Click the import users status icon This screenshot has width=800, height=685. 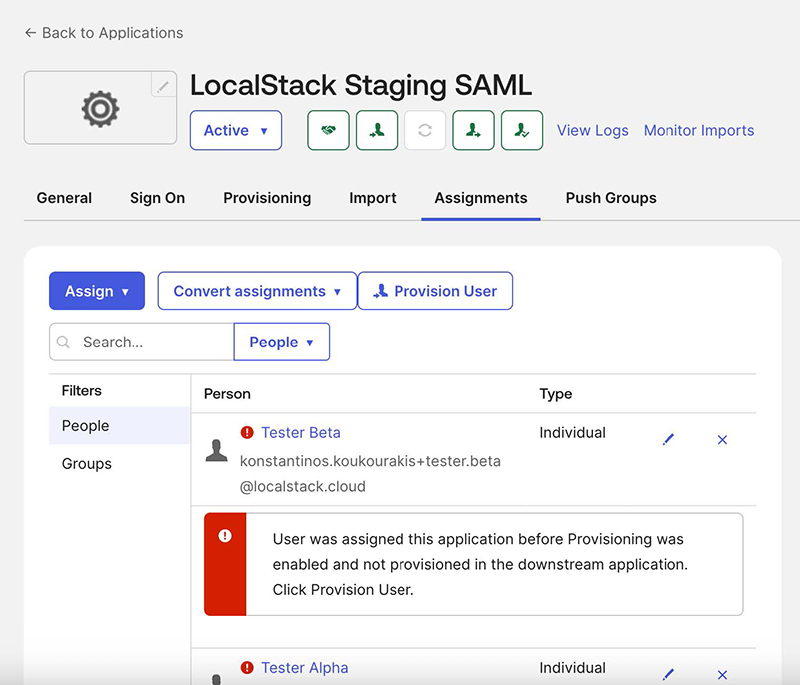click(377, 130)
